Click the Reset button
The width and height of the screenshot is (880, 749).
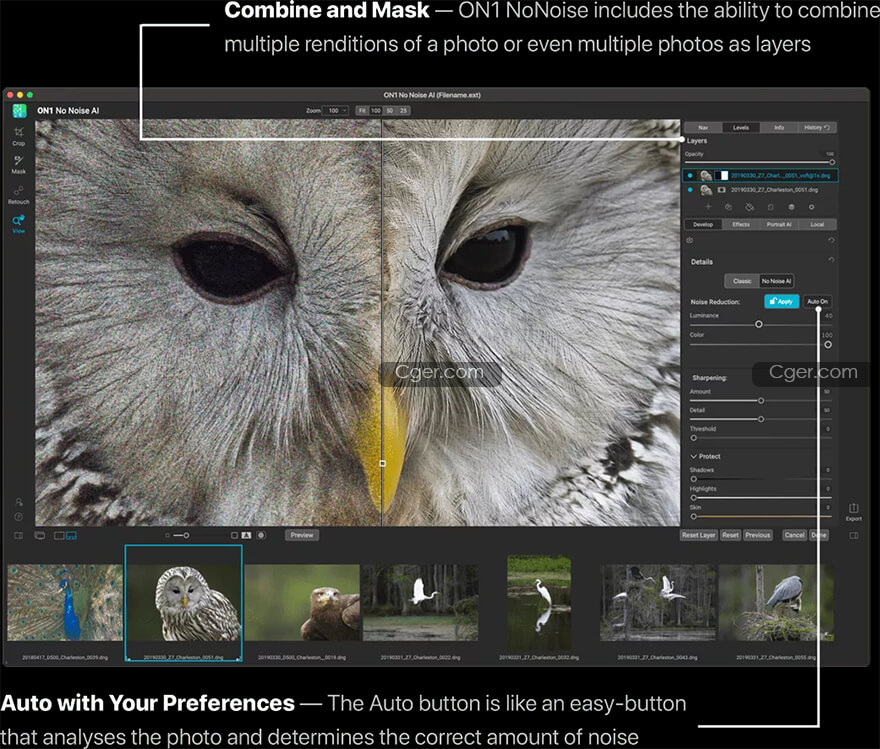tap(730, 535)
